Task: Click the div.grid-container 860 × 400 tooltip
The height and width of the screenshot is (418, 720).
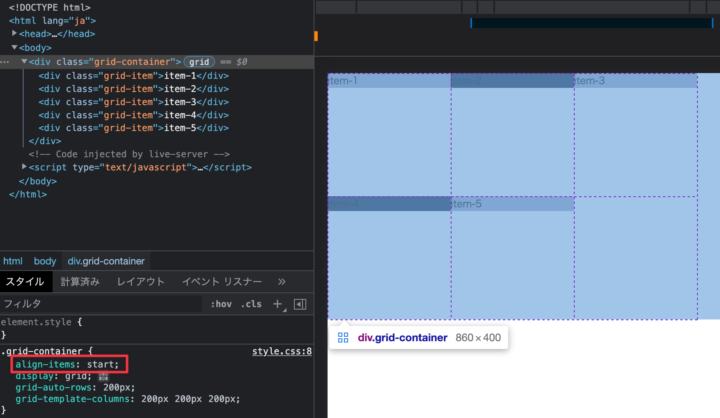Action: click(419, 338)
